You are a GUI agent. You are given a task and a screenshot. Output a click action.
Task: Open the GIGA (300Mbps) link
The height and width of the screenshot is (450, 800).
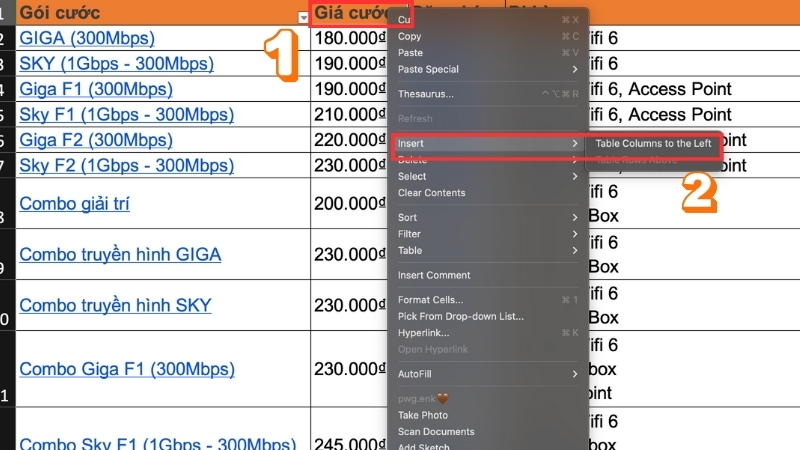tap(87, 38)
